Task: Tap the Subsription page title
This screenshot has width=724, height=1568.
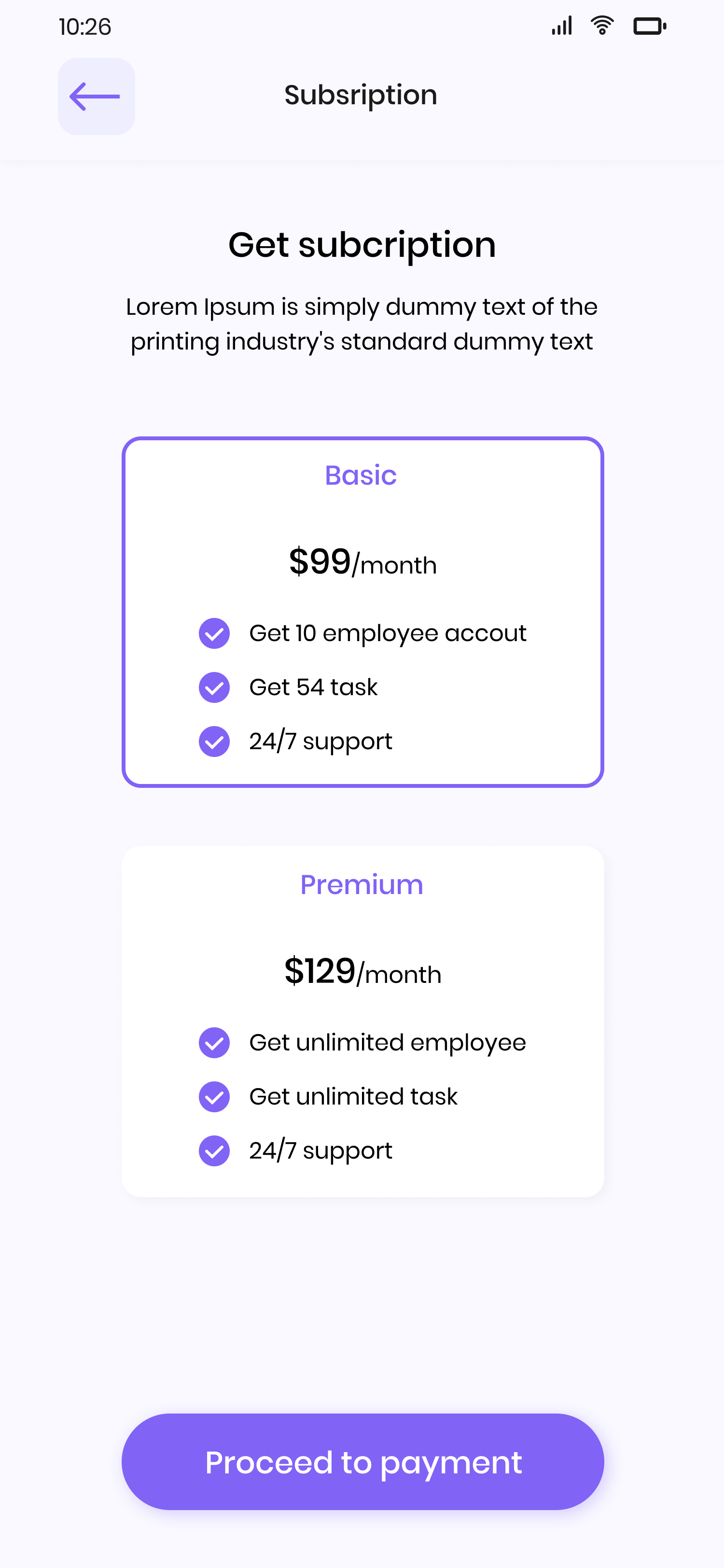Action: (361, 95)
